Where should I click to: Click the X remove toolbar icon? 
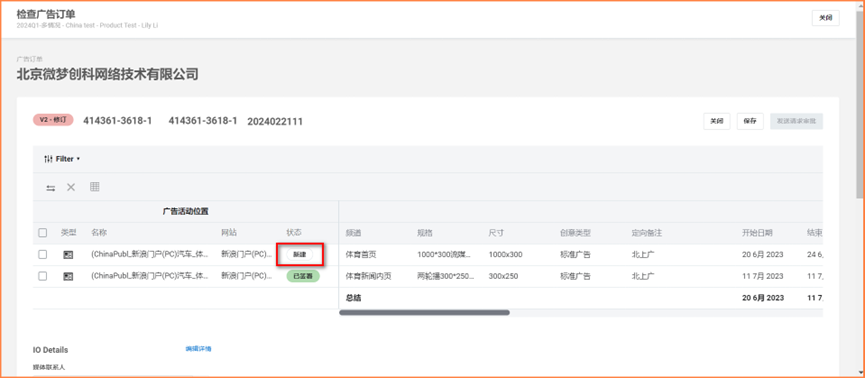71,187
